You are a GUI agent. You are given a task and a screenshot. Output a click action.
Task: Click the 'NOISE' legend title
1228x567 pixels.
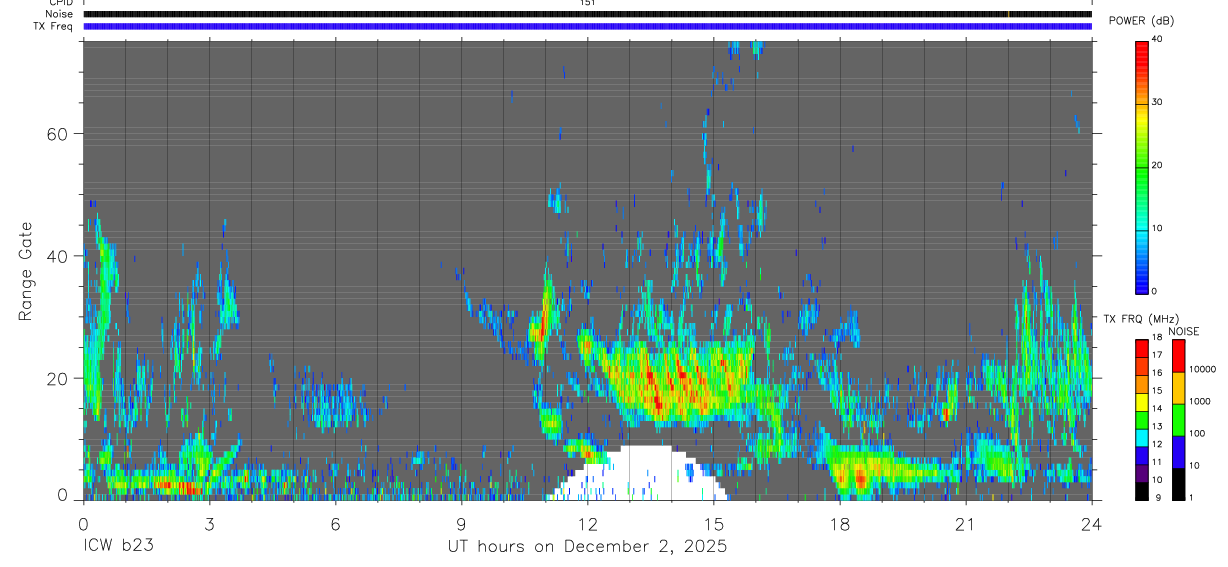pos(1183,331)
